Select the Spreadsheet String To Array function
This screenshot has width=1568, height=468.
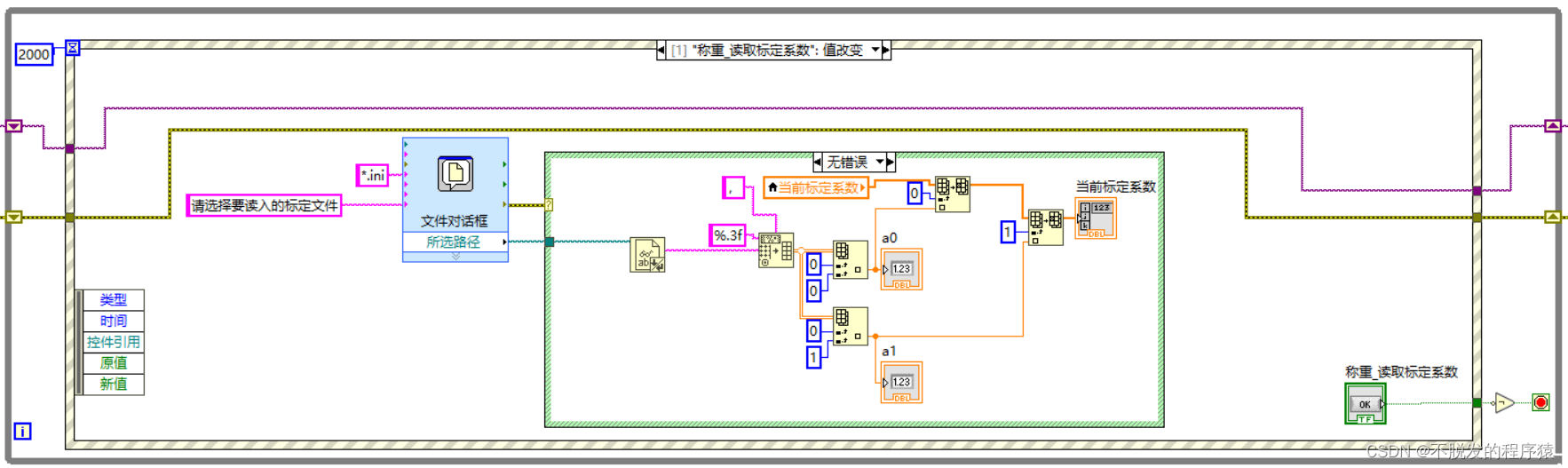[776, 250]
